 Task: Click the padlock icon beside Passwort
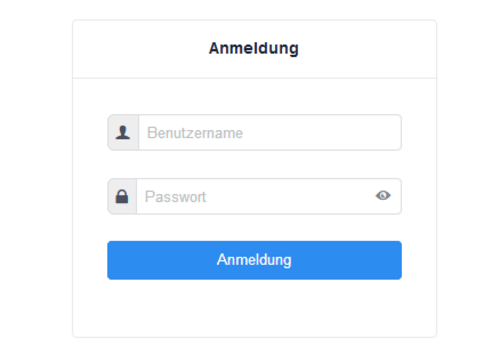[122, 196]
